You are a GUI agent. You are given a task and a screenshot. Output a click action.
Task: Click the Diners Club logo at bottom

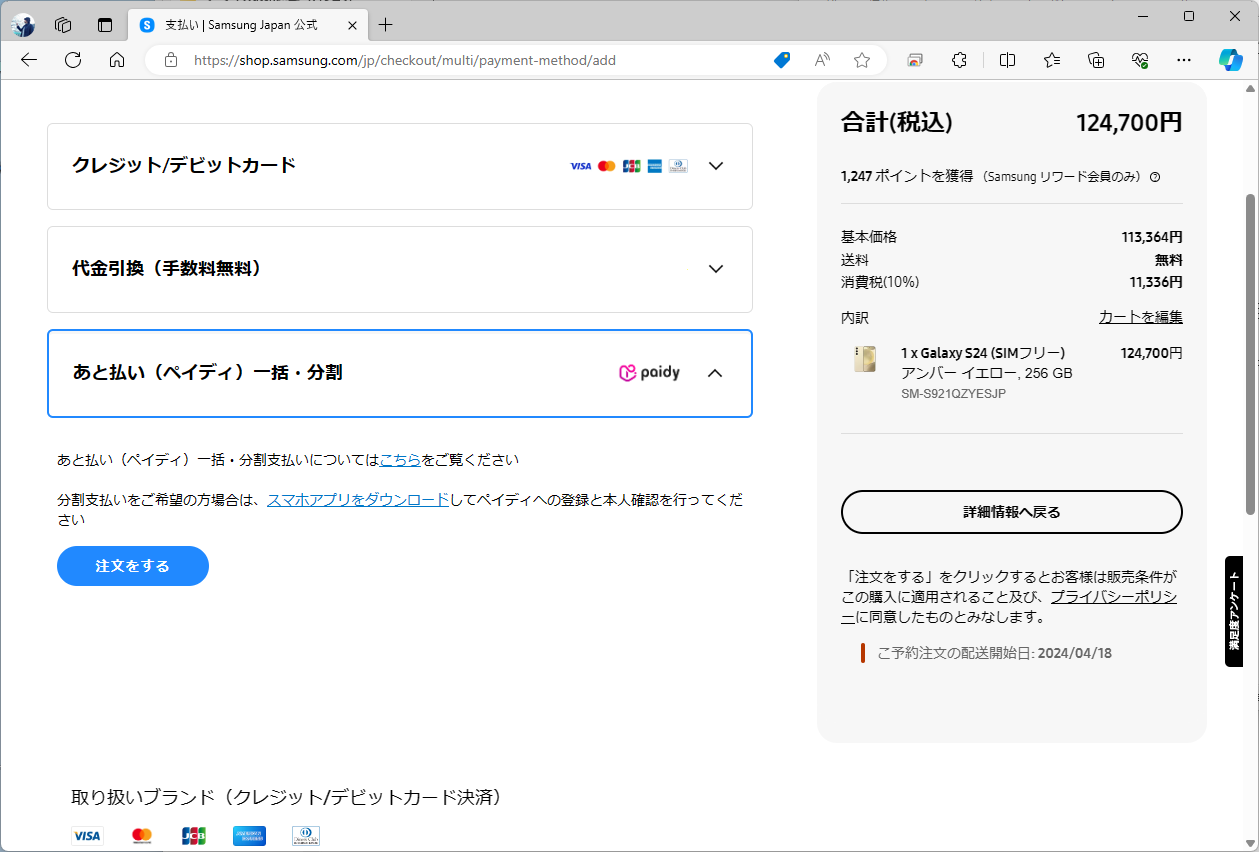[306, 836]
